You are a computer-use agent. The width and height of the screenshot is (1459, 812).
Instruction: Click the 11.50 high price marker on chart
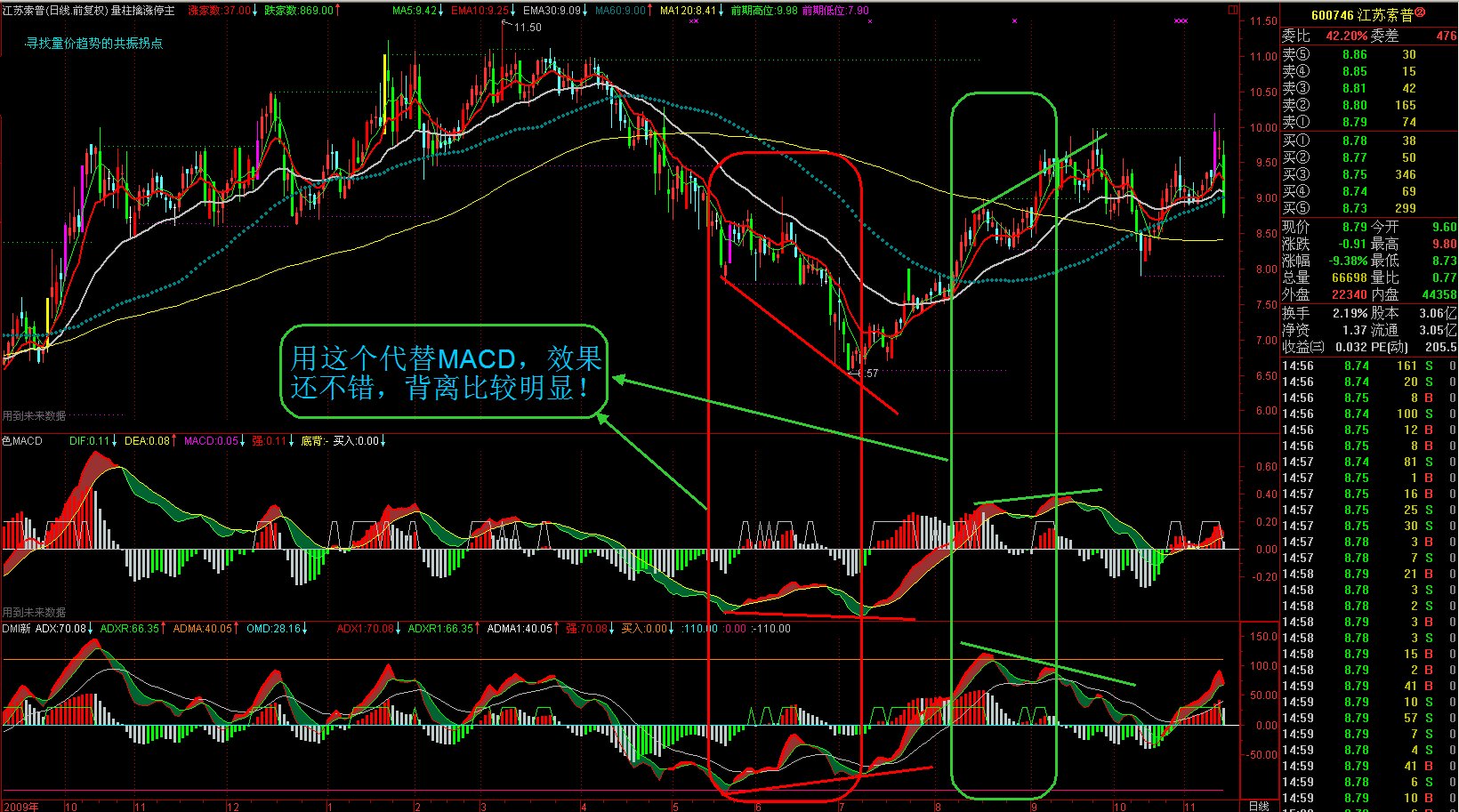click(528, 28)
